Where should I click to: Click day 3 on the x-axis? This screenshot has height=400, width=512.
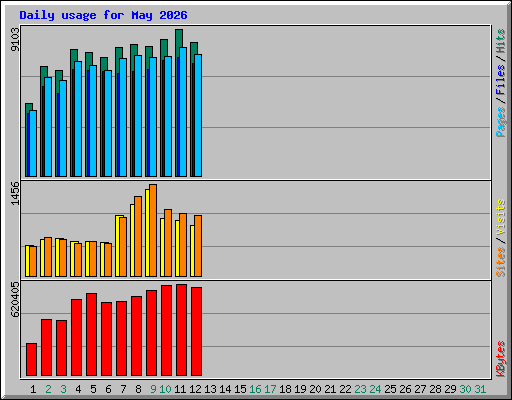pos(63,389)
